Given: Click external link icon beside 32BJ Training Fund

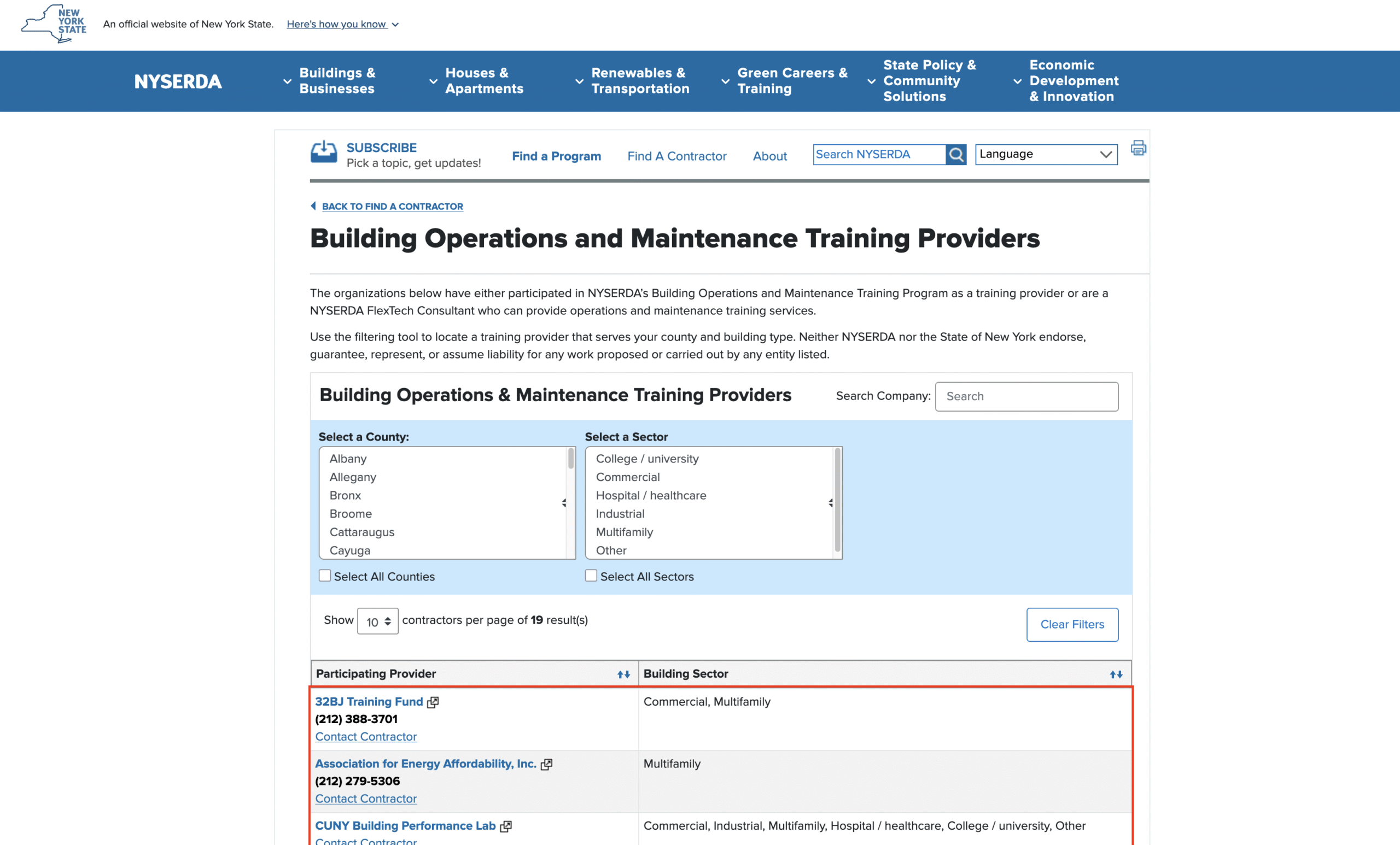Looking at the screenshot, I should coord(433,702).
